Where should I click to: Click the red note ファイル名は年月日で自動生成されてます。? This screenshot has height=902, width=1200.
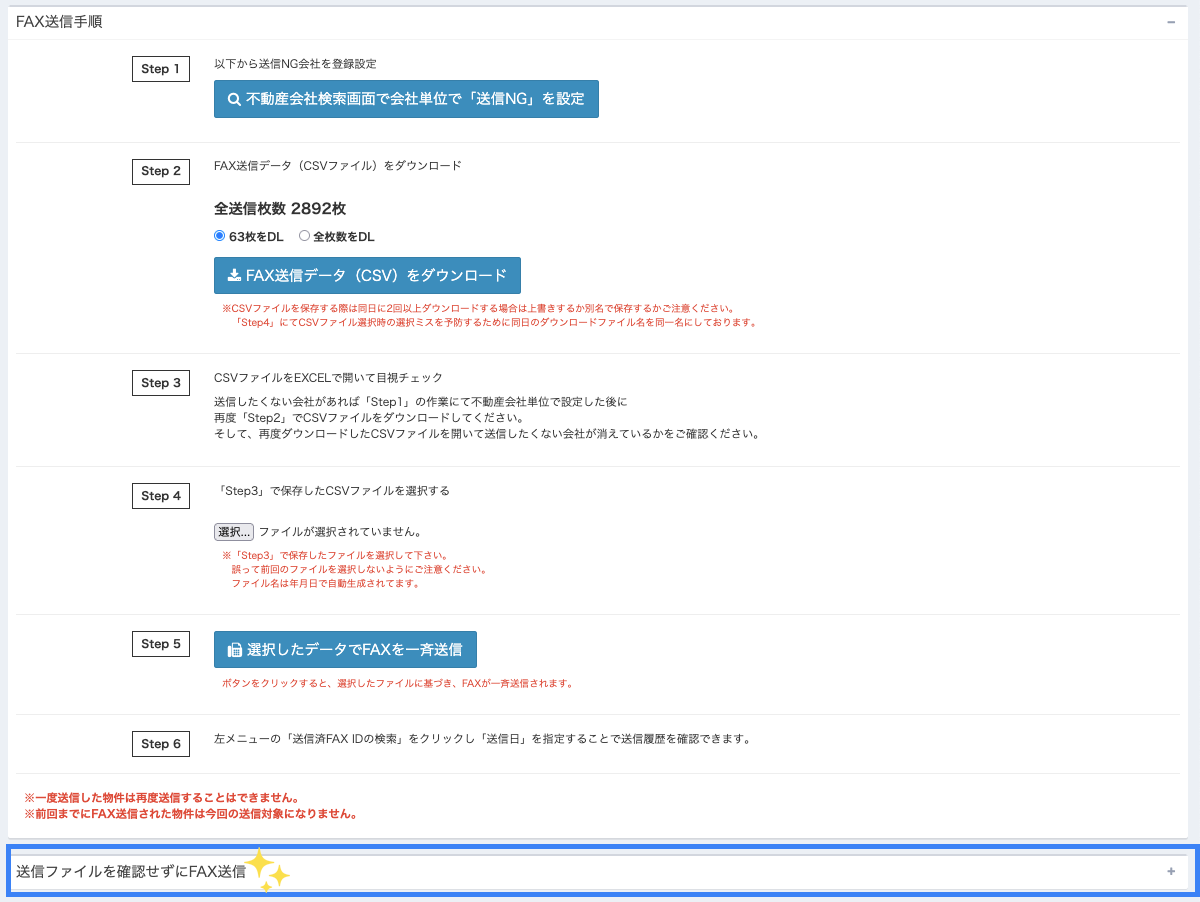(x=325, y=583)
